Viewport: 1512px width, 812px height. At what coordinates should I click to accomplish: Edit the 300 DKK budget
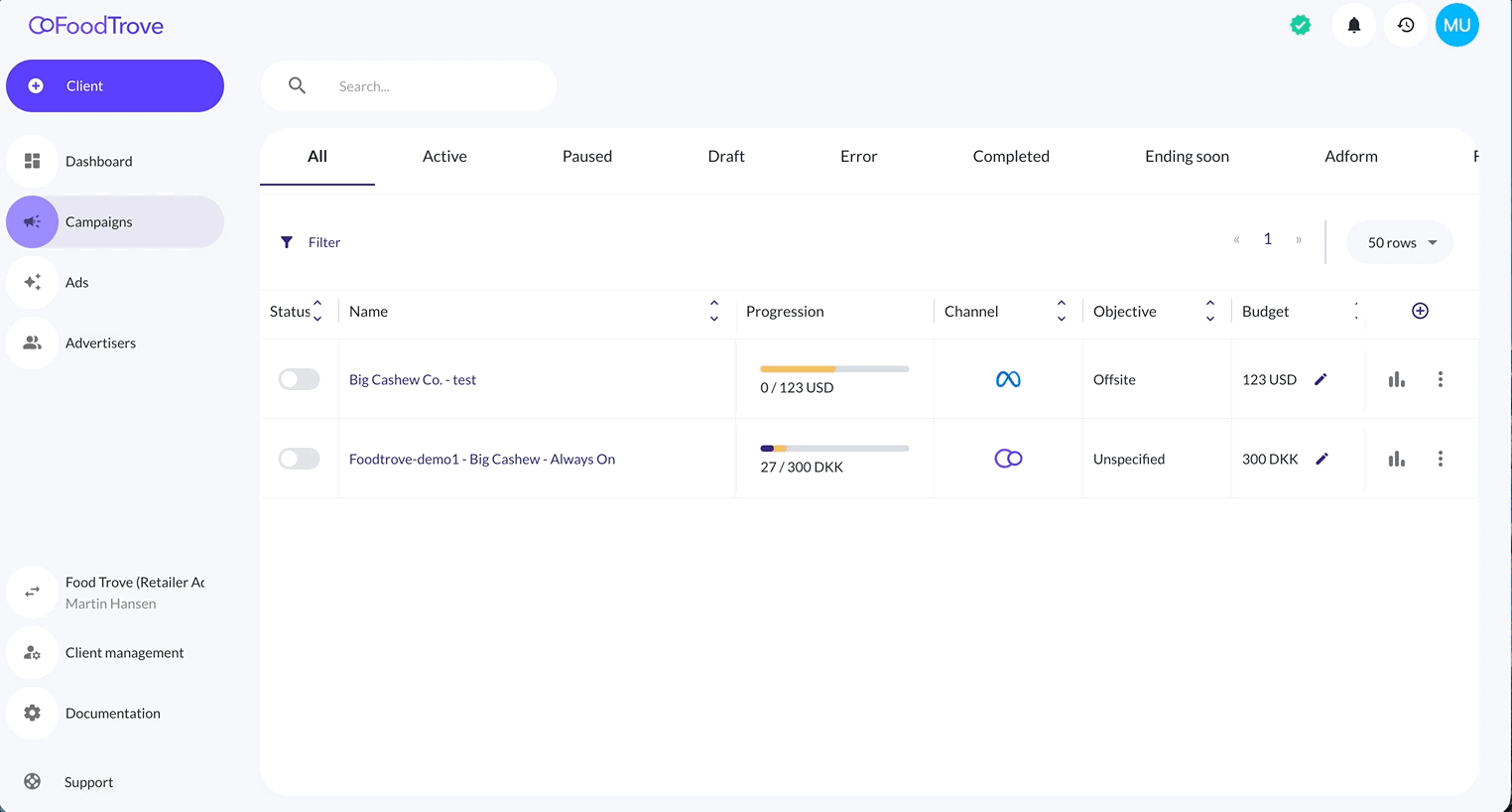tap(1322, 459)
